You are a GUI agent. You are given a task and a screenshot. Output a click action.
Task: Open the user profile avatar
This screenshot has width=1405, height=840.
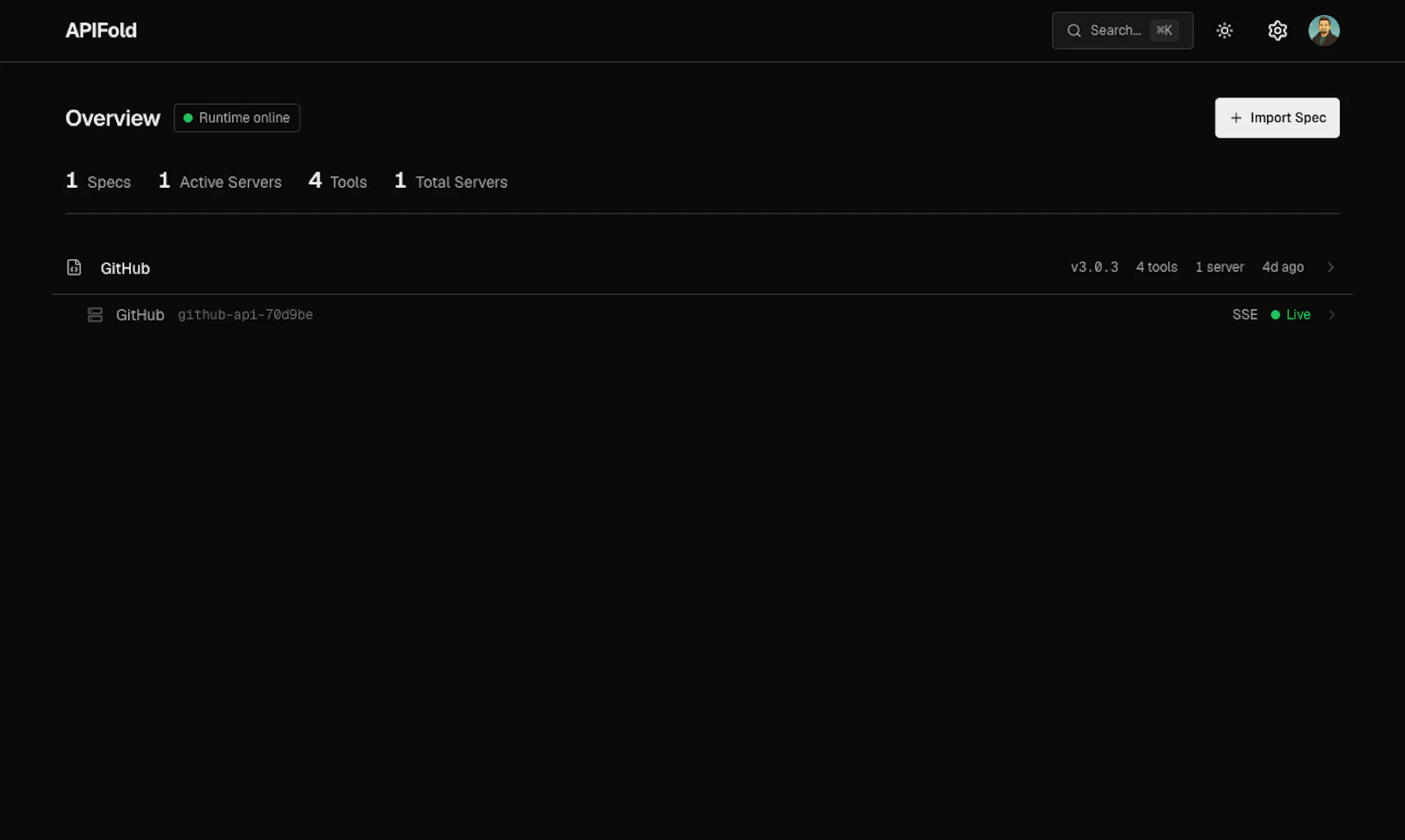pos(1323,31)
